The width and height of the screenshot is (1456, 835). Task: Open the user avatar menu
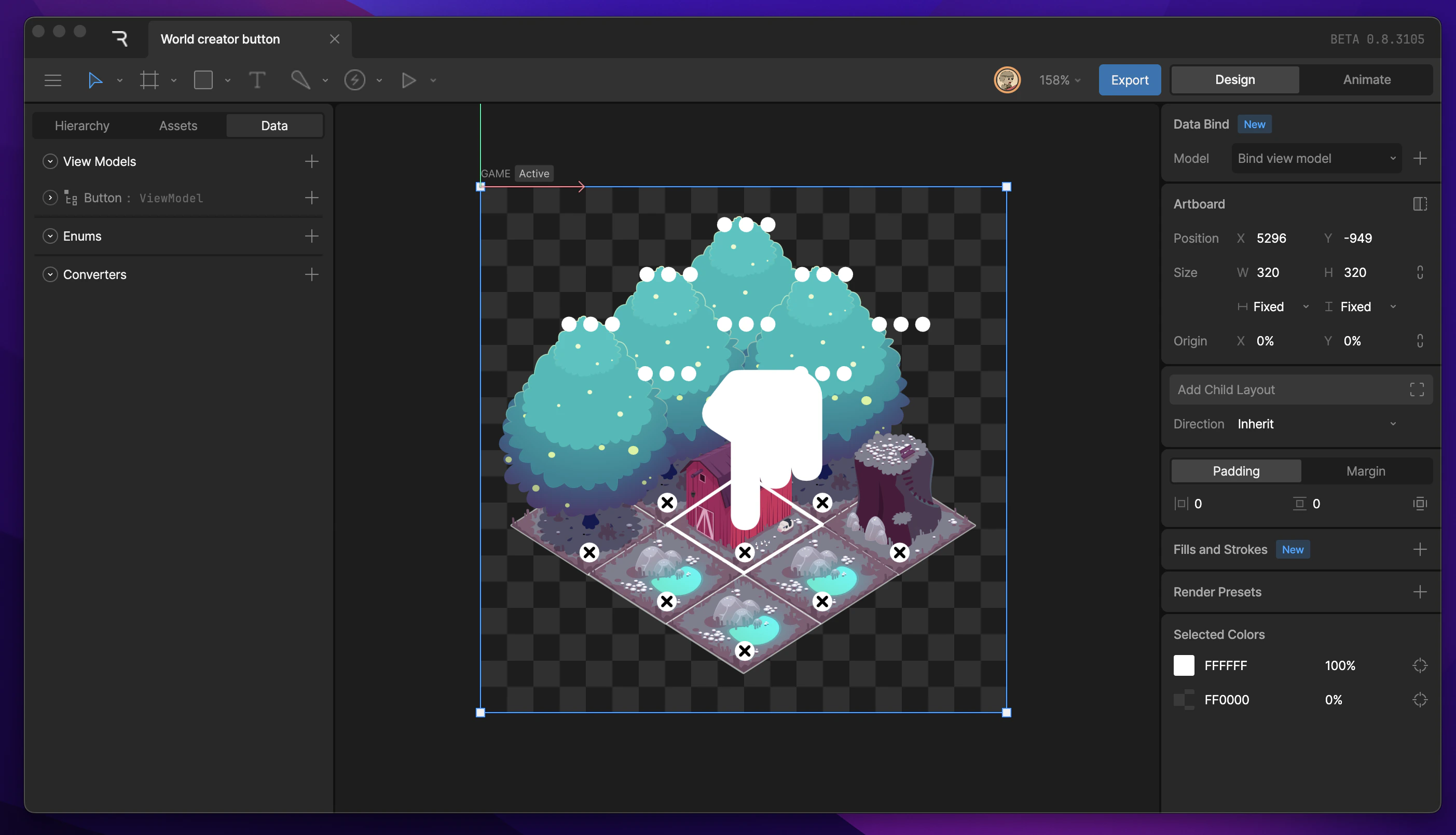(x=1007, y=80)
